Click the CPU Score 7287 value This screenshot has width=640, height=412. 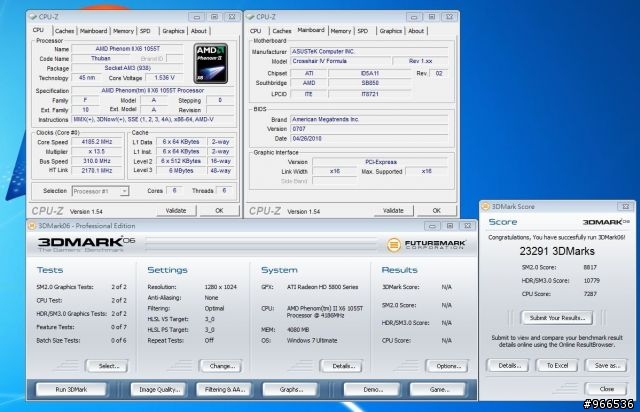pyautogui.click(x=590, y=294)
